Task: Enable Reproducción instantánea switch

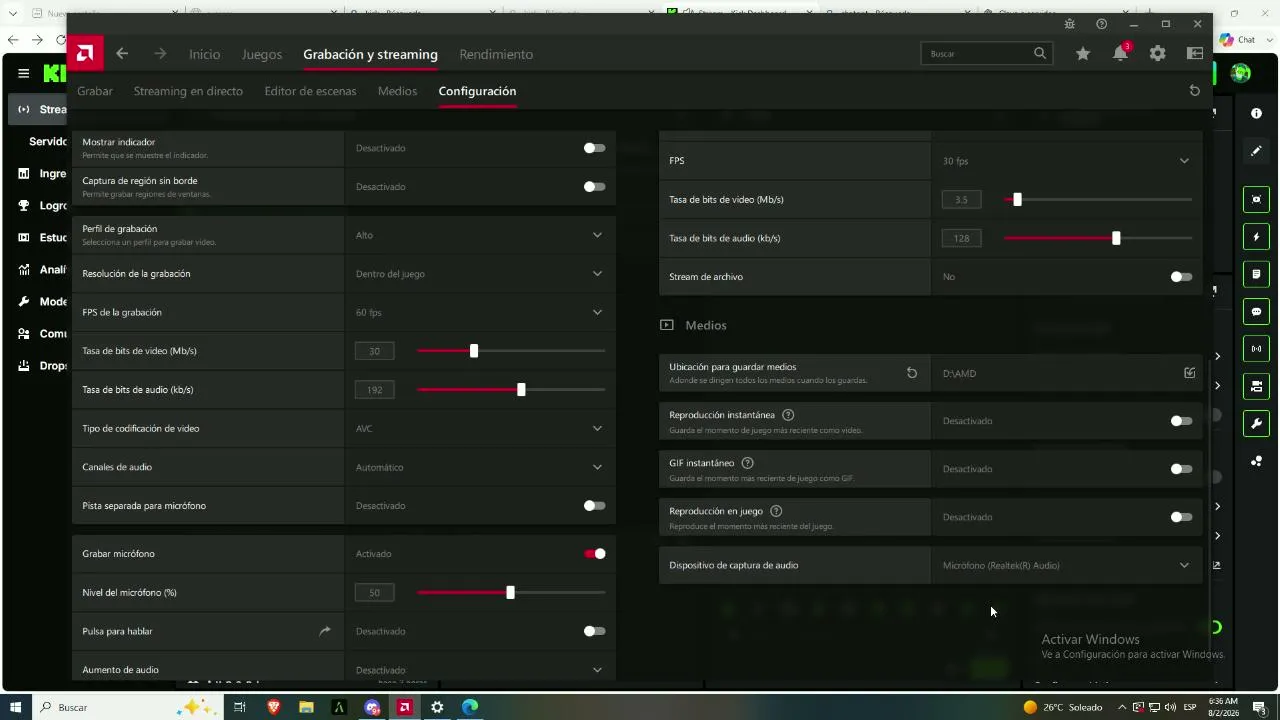Action: tap(1181, 421)
